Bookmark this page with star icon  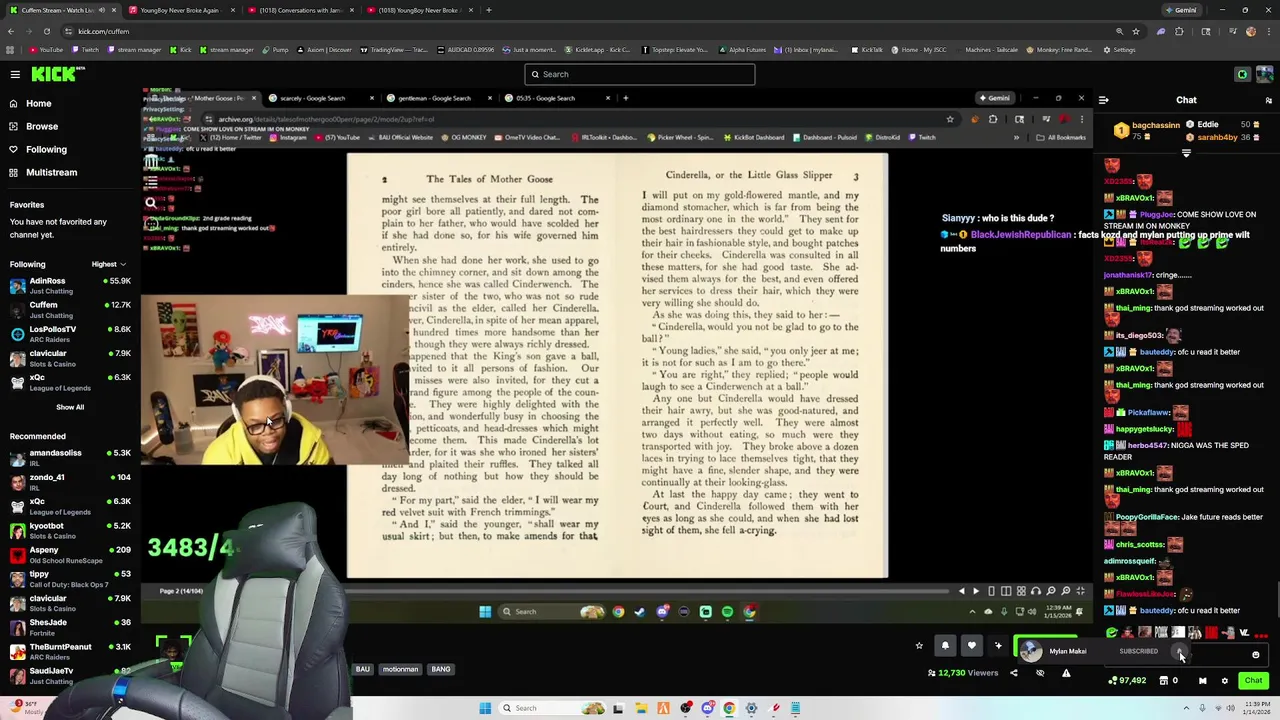(1136, 31)
